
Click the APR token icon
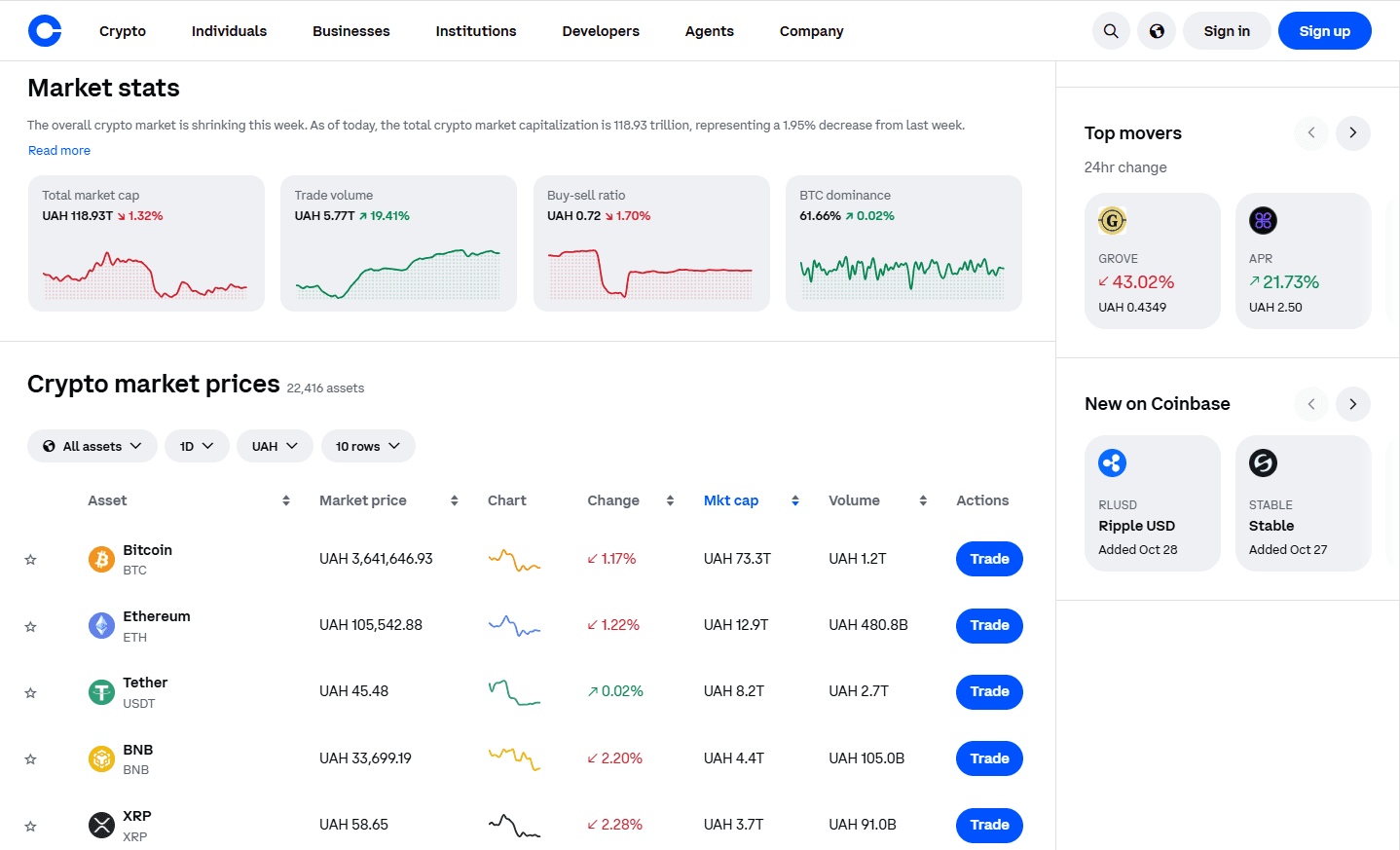click(x=1263, y=221)
